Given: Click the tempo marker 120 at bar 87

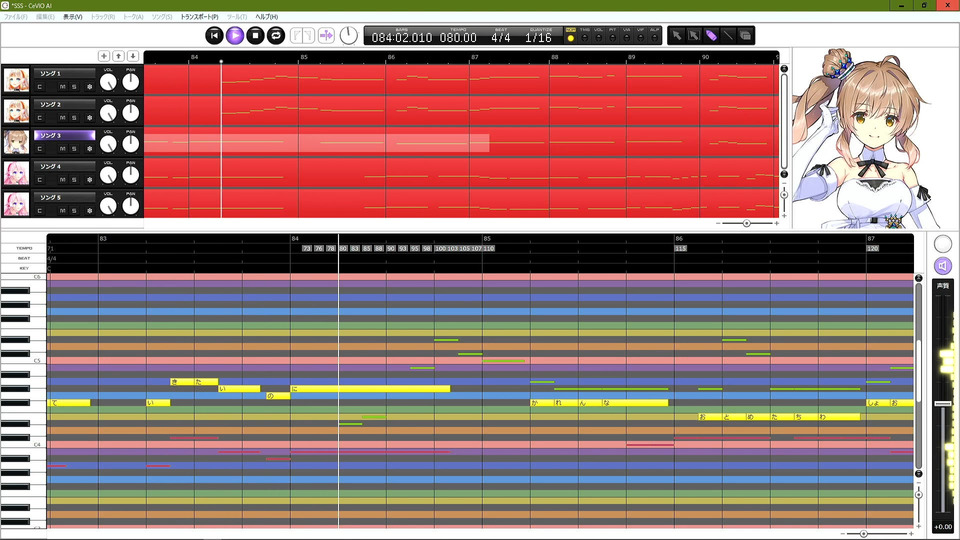Looking at the screenshot, I should (x=872, y=249).
